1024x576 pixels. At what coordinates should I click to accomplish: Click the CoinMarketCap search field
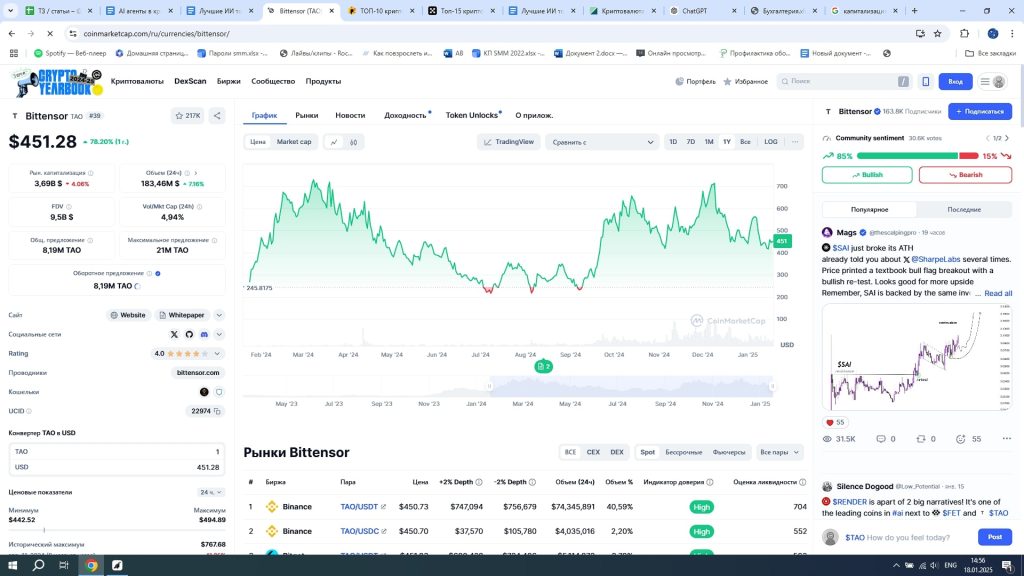pyautogui.click(x=843, y=82)
